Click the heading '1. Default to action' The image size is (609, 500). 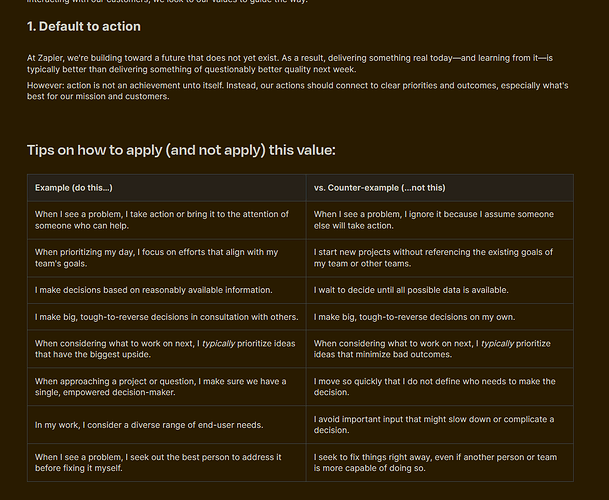(84, 26)
